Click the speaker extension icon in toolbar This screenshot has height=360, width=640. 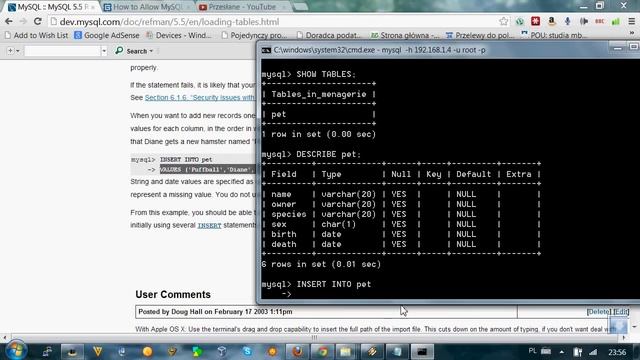click(x=584, y=21)
